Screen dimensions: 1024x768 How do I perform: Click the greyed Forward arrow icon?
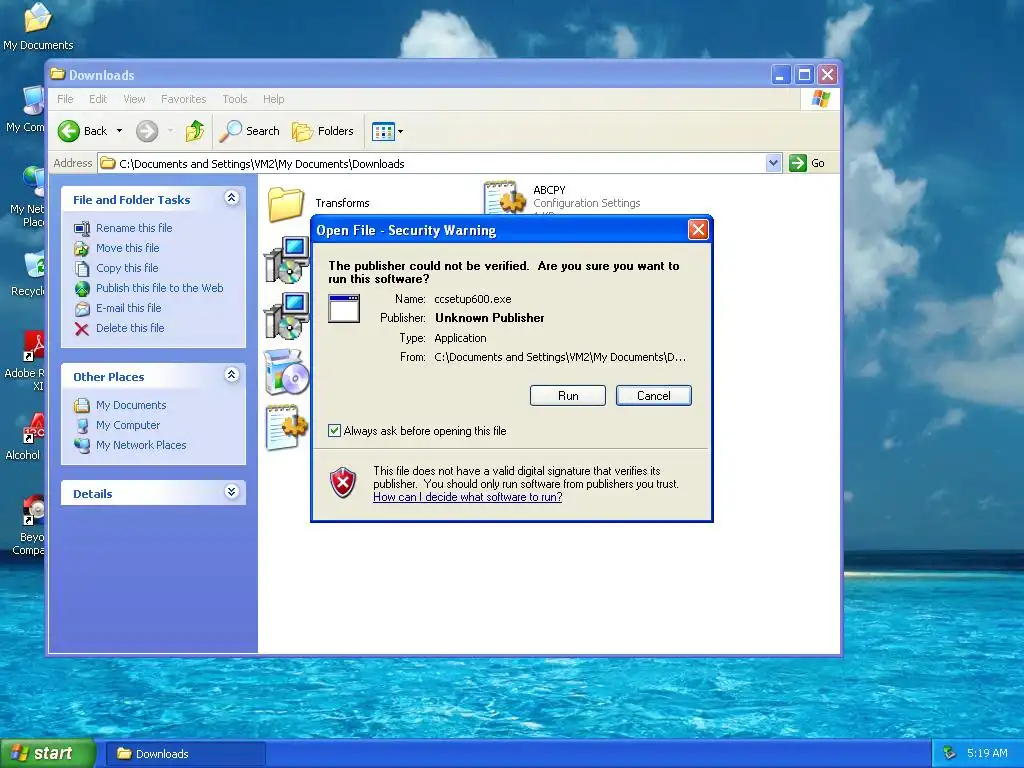[147, 131]
